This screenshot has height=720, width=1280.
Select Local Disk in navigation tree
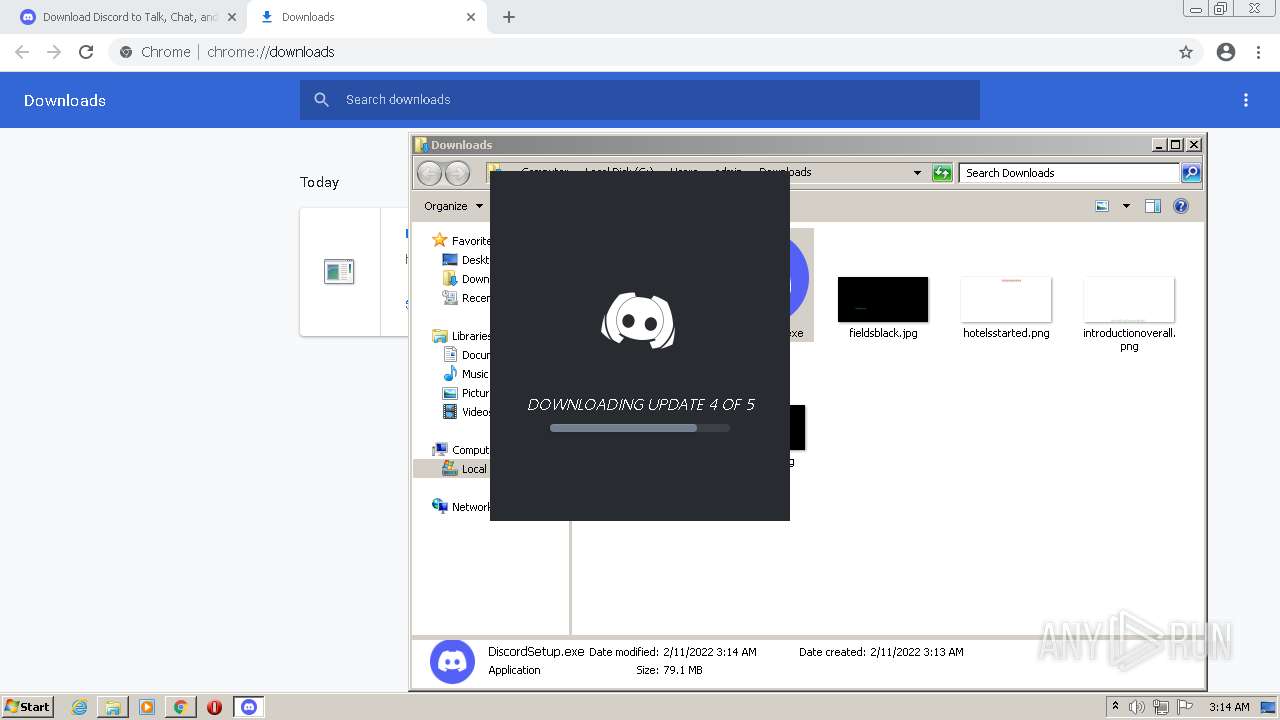[x=465, y=469]
